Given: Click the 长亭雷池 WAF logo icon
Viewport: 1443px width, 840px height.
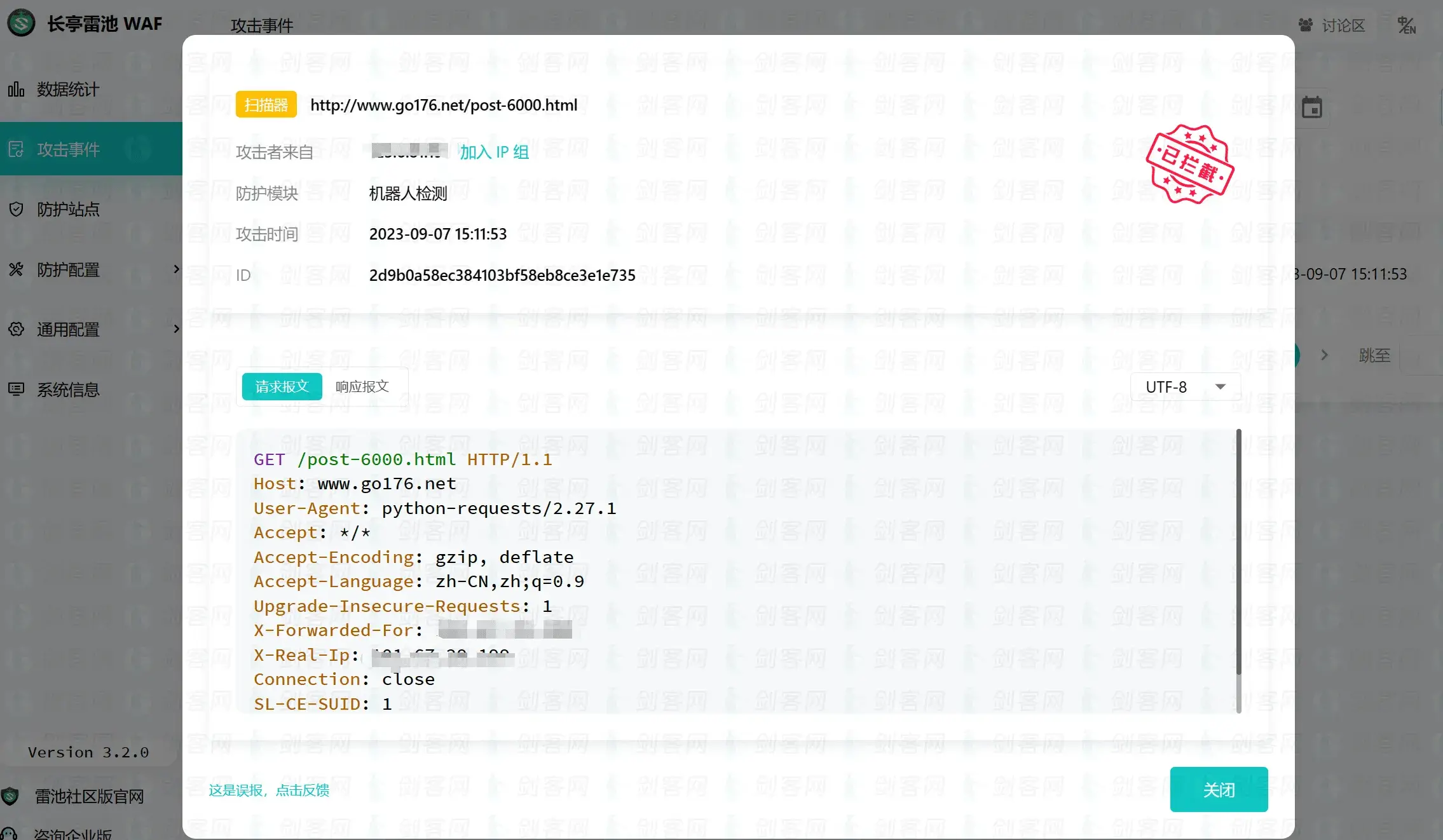Looking at the screenshot, I should (x=21, y=24).
